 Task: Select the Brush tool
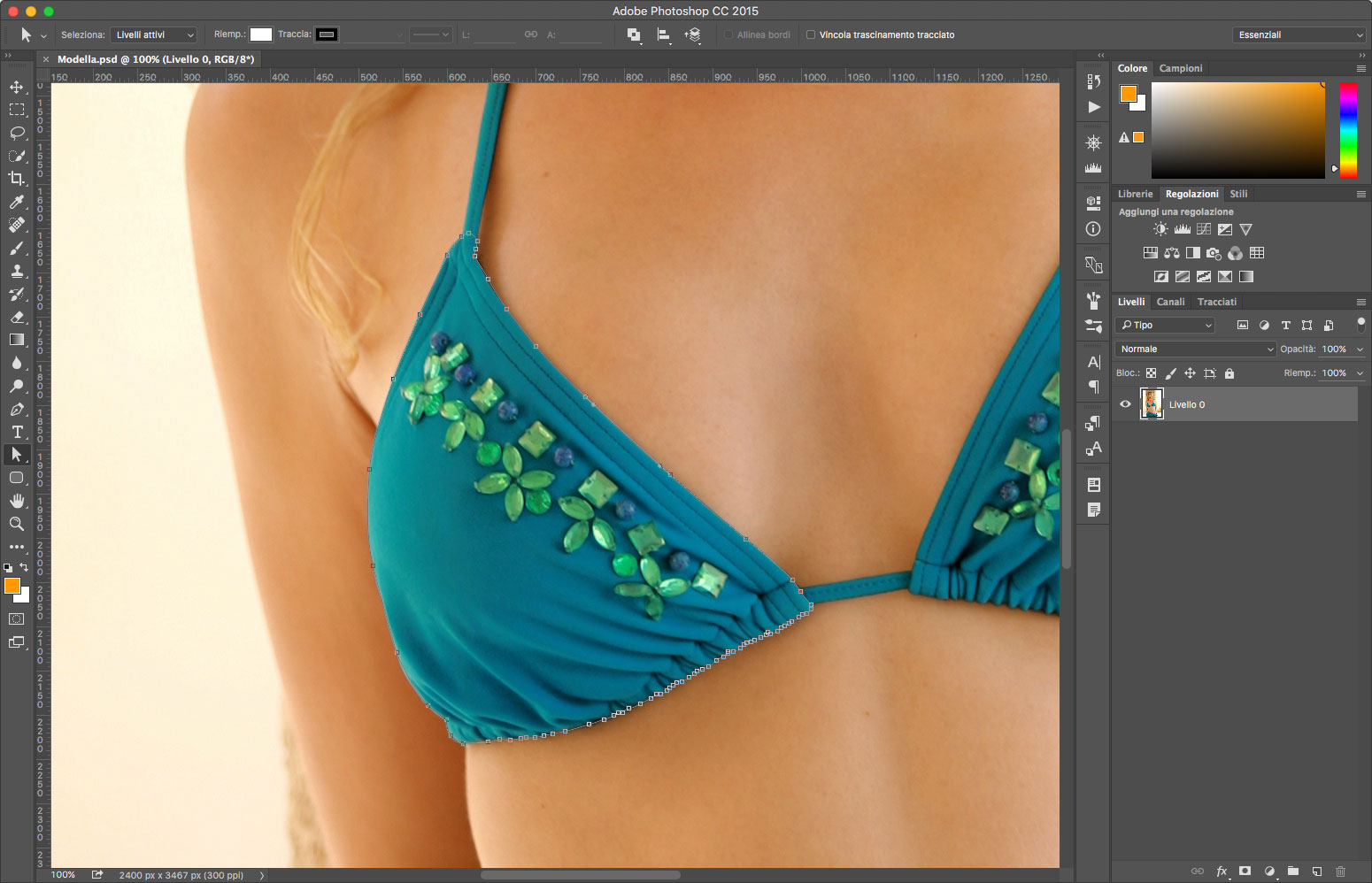[x=17, y=248]
